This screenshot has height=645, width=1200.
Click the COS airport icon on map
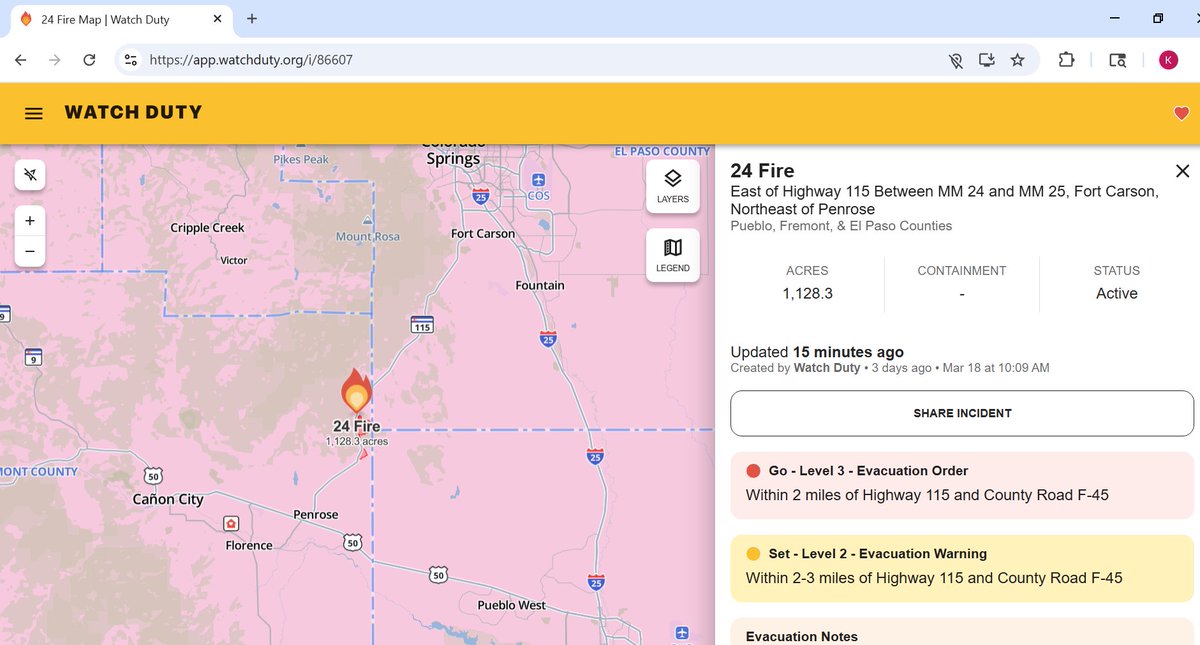point(539,180)
